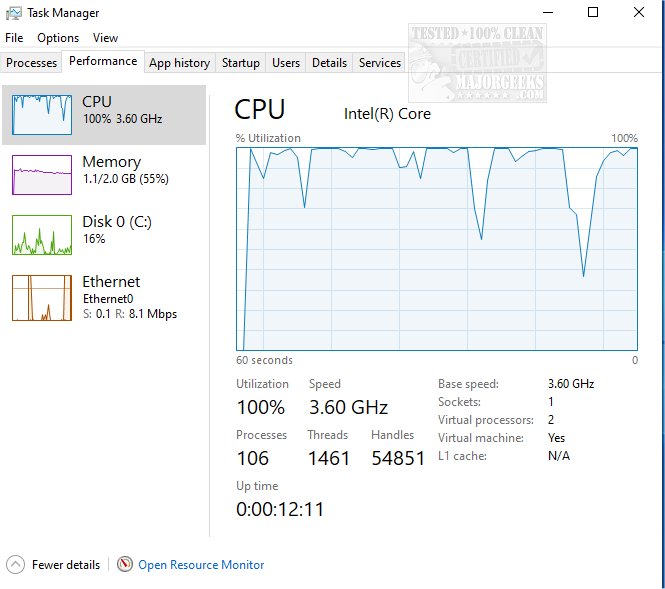The height and width of the screenshot is (589, 665).
Task: Click the Resource Monitor gauge icon
Action: tap(125, 565)
